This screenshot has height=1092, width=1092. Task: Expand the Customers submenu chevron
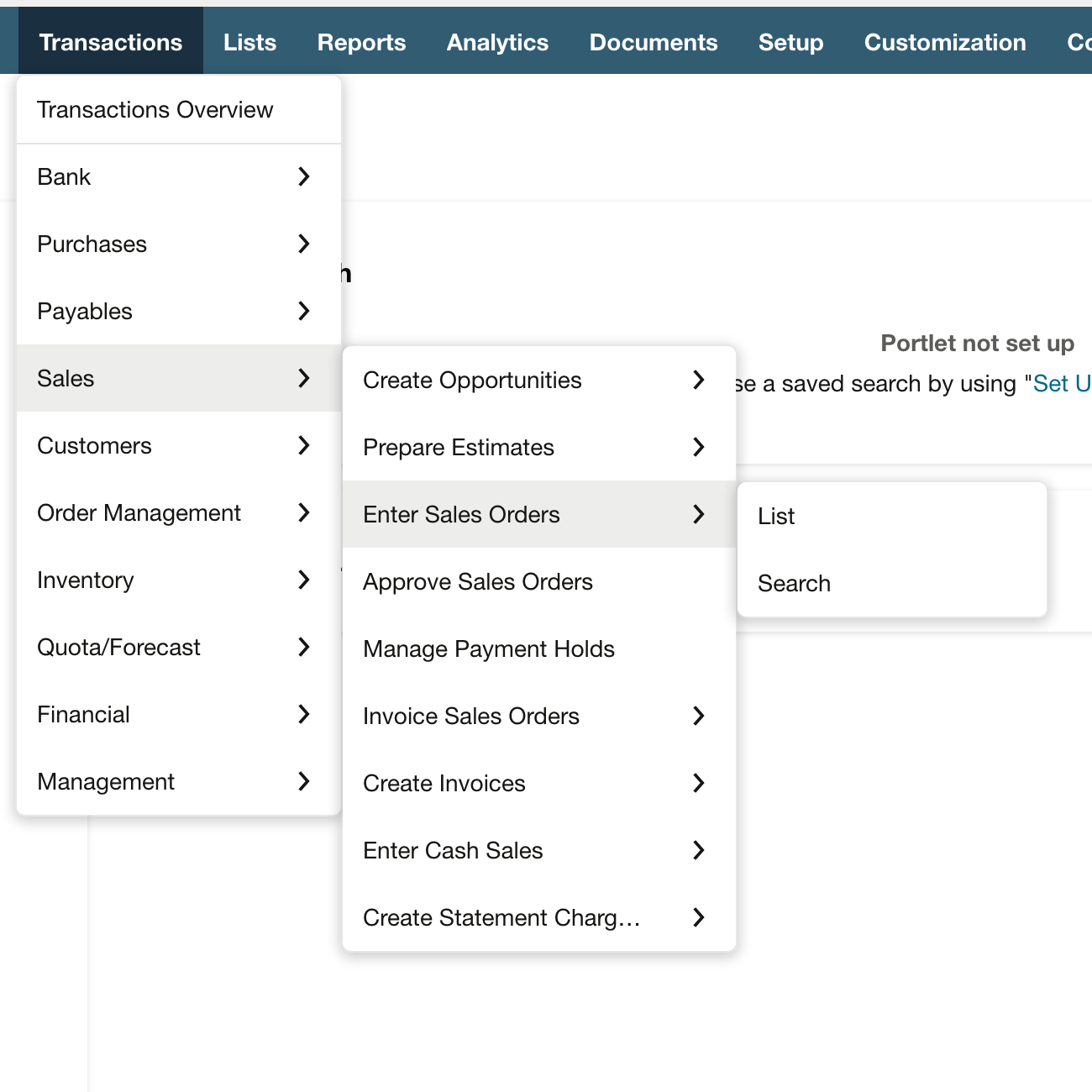[x=304, y=445]
